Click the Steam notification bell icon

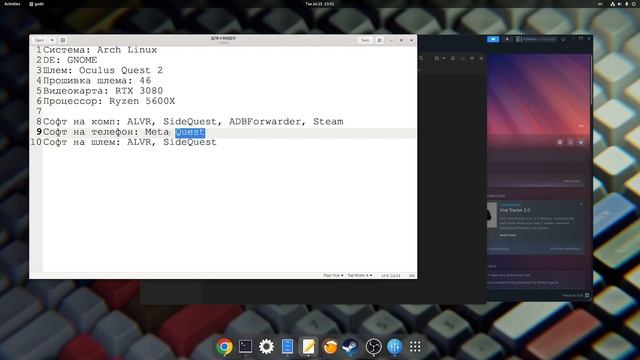[x=507, y=39]
